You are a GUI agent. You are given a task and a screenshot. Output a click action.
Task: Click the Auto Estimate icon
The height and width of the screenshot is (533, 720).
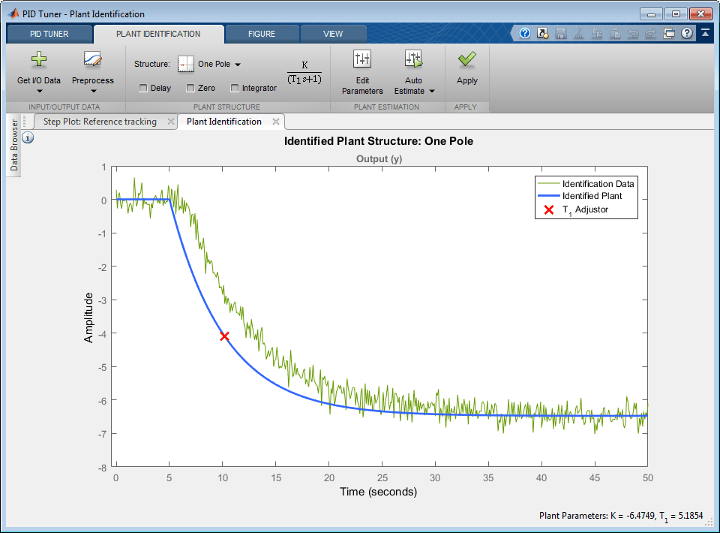413,60
